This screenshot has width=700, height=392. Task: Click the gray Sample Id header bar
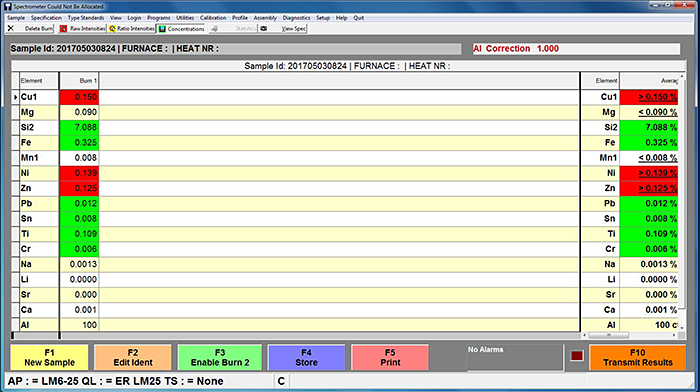coord(236,49)
